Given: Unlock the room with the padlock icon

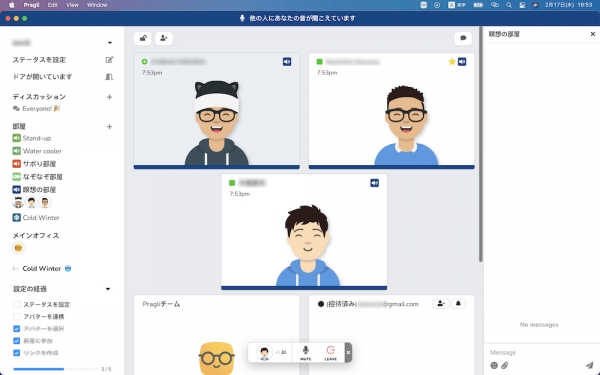Looking at the screenshot, I should 143,38.
